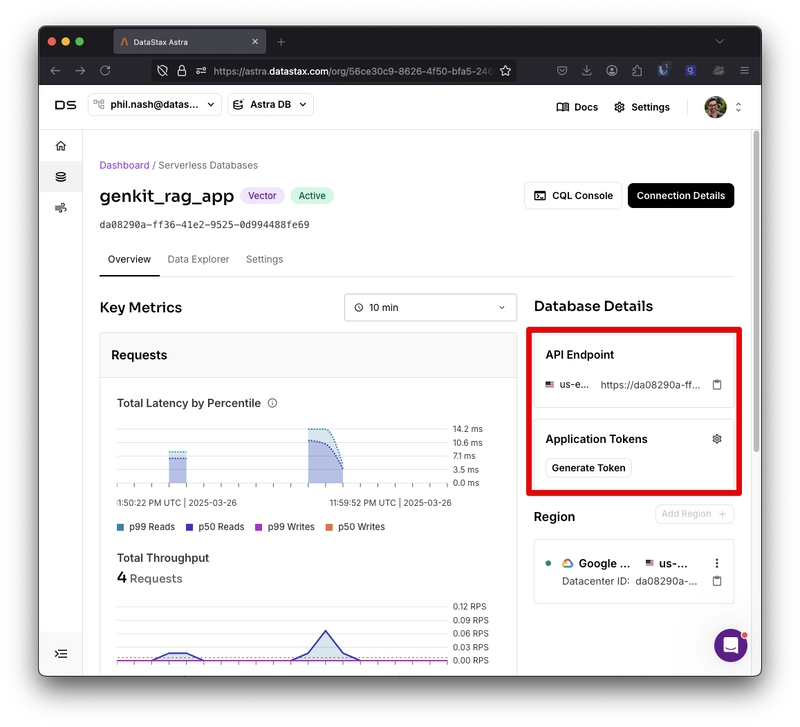Toggle the p99 Reads legend swatch
Viewport: 800px width, 727px height.
pos(120,527)
